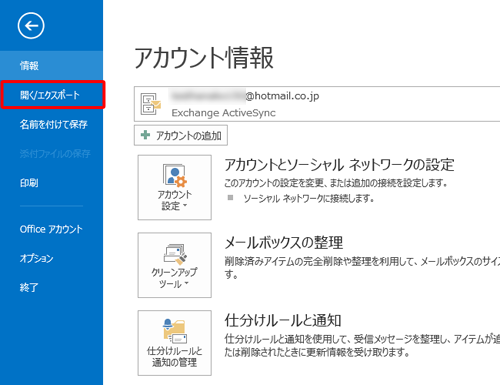The width and height of the screenshot is (500, 385).
Task: Click the mail account cabinet icon
Action: 151,104
